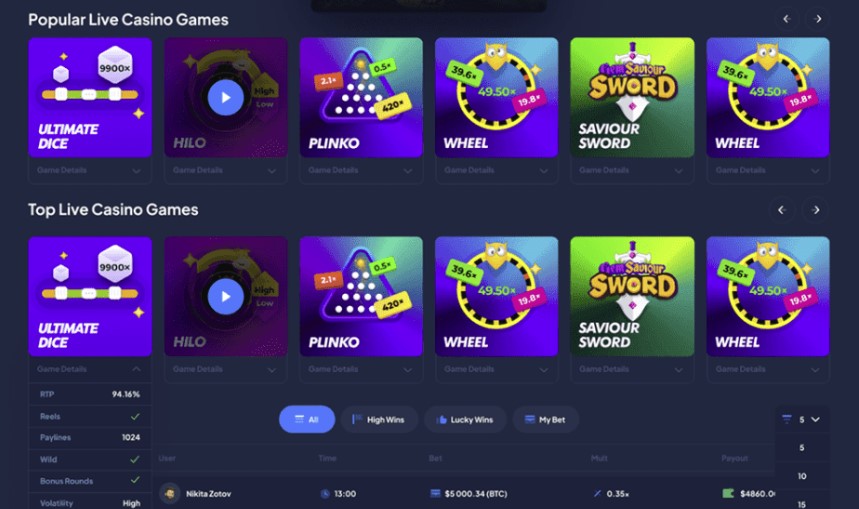Open the rows count dropdown showing 5

point(802,420)
